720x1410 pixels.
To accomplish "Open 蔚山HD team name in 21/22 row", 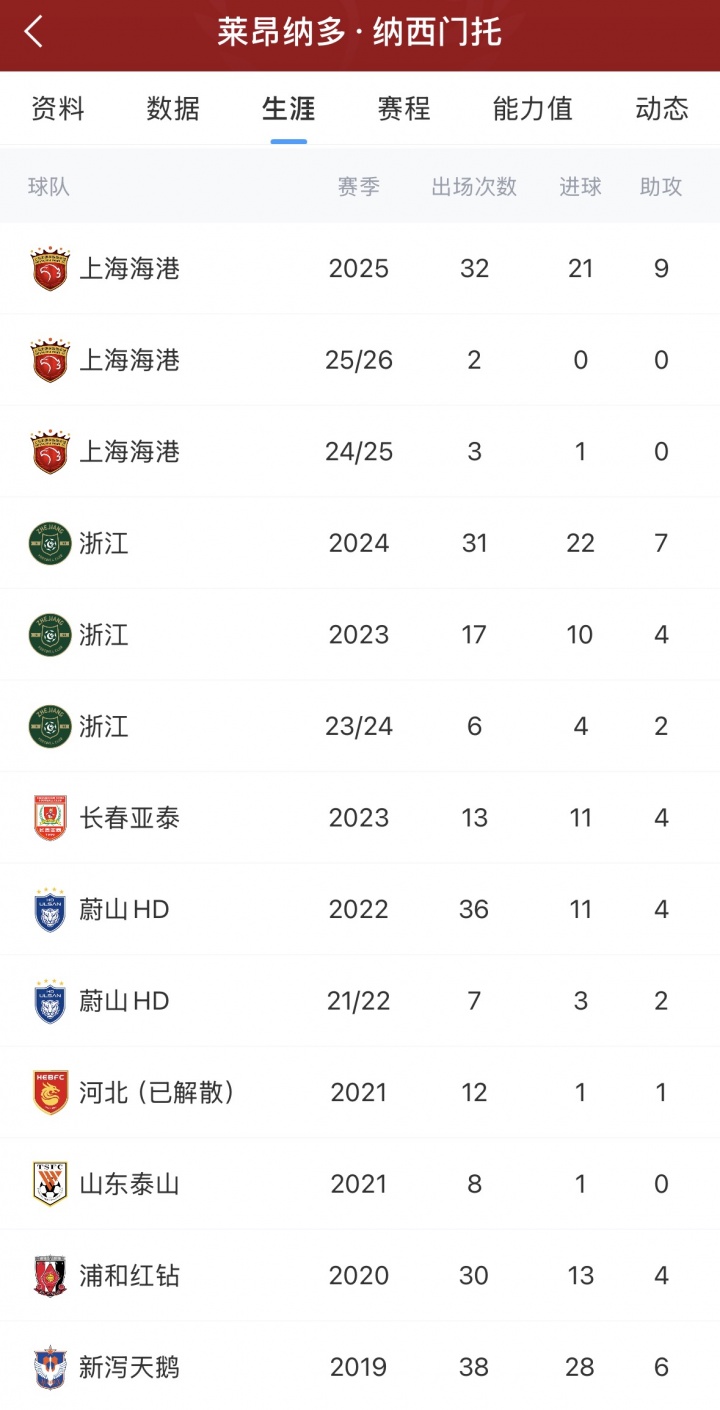I will tap(125, 1001).
